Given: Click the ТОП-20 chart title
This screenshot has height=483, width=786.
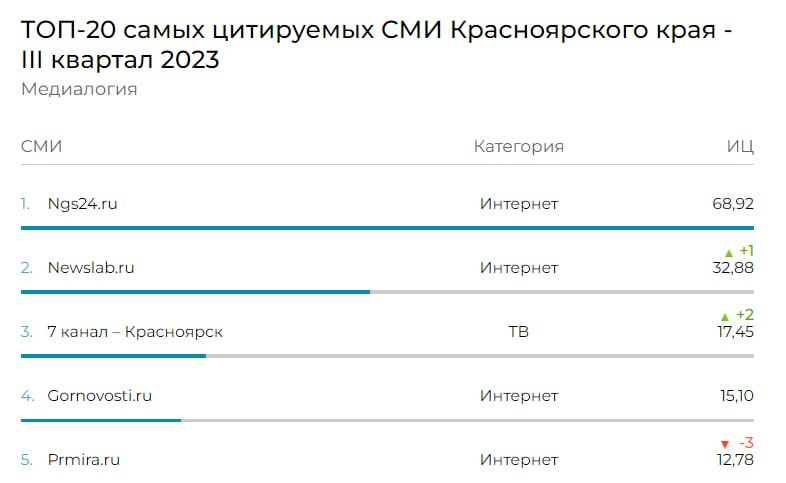Looking at the screenshot, I should 376,45.
